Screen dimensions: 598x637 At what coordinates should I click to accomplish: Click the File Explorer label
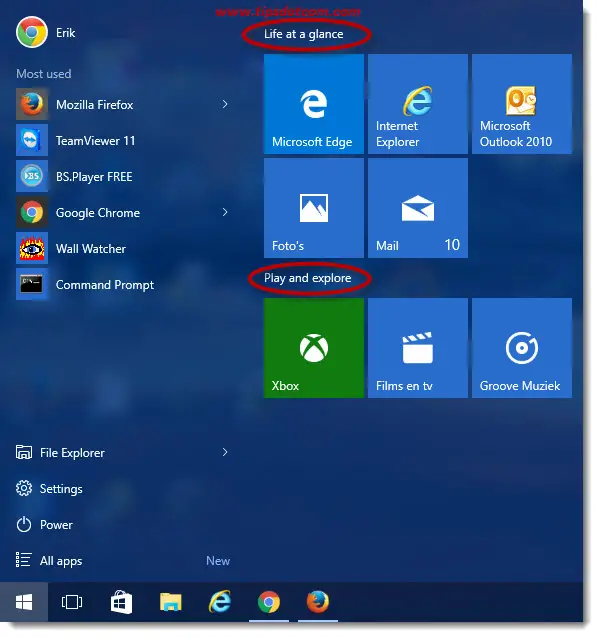[x=72, y=453]
